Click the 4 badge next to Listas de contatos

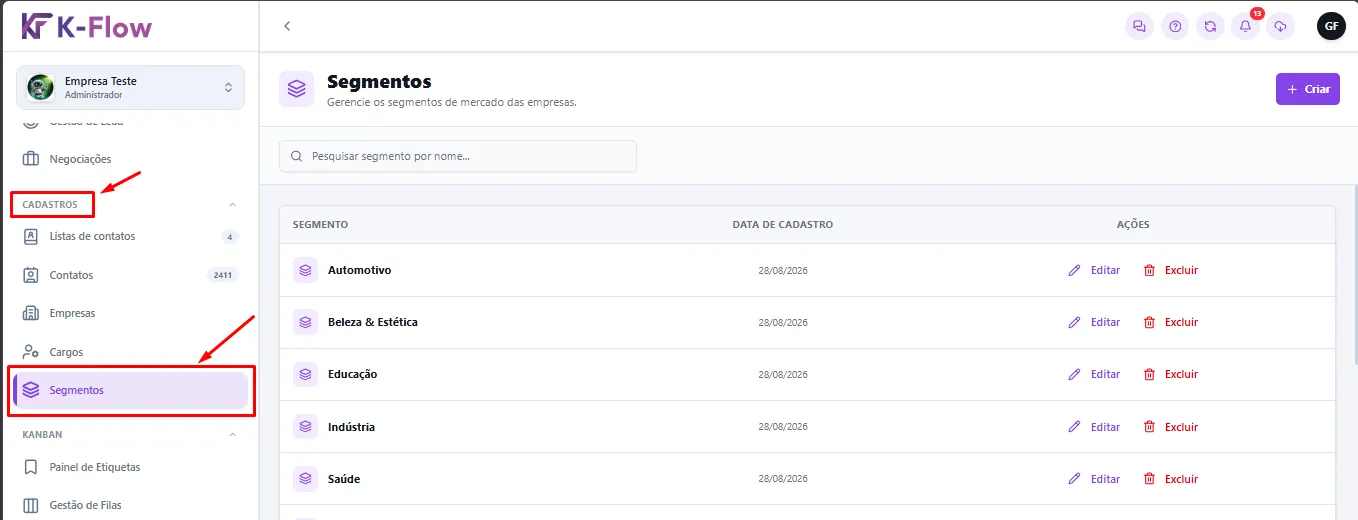(230, 237)
